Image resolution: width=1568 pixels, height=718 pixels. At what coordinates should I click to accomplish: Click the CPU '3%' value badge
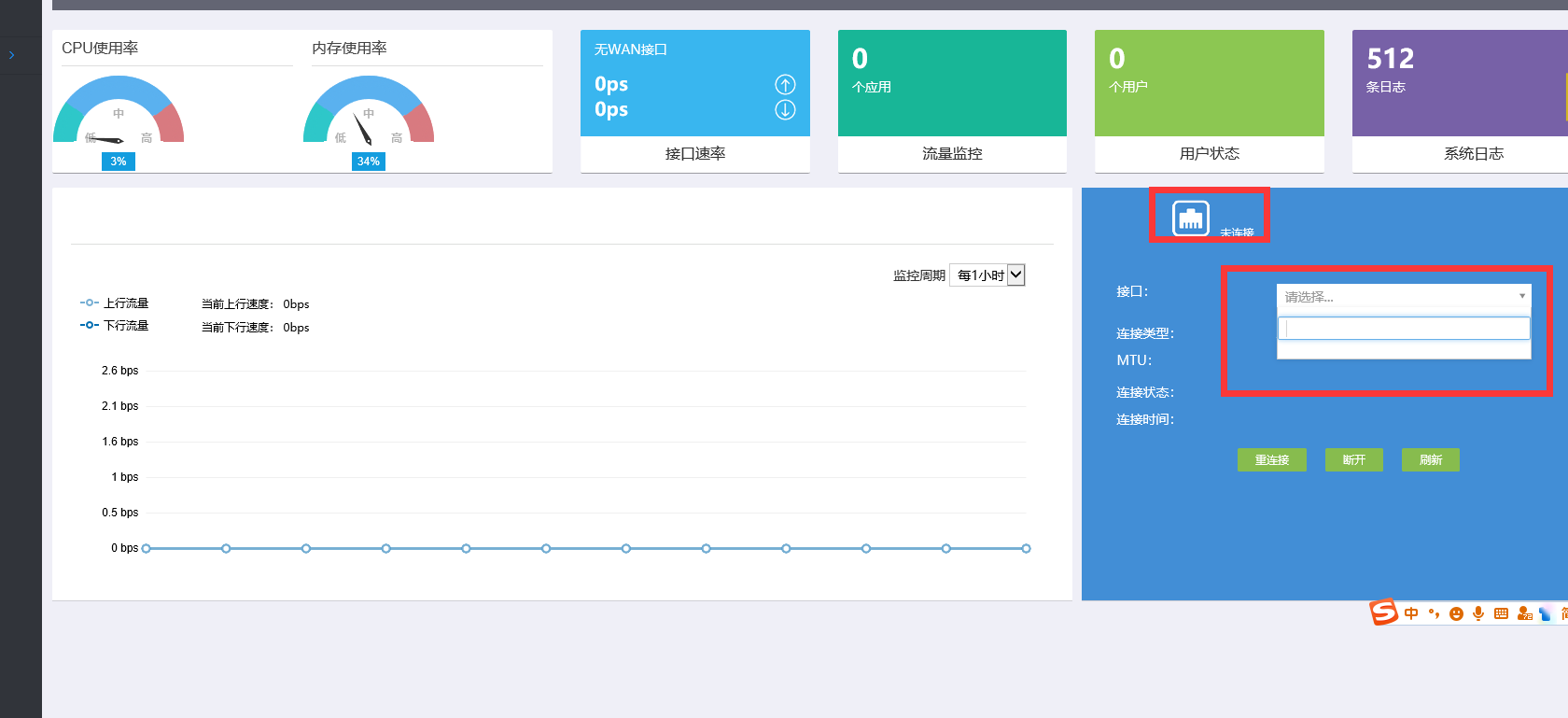click(x=119, y=162)
